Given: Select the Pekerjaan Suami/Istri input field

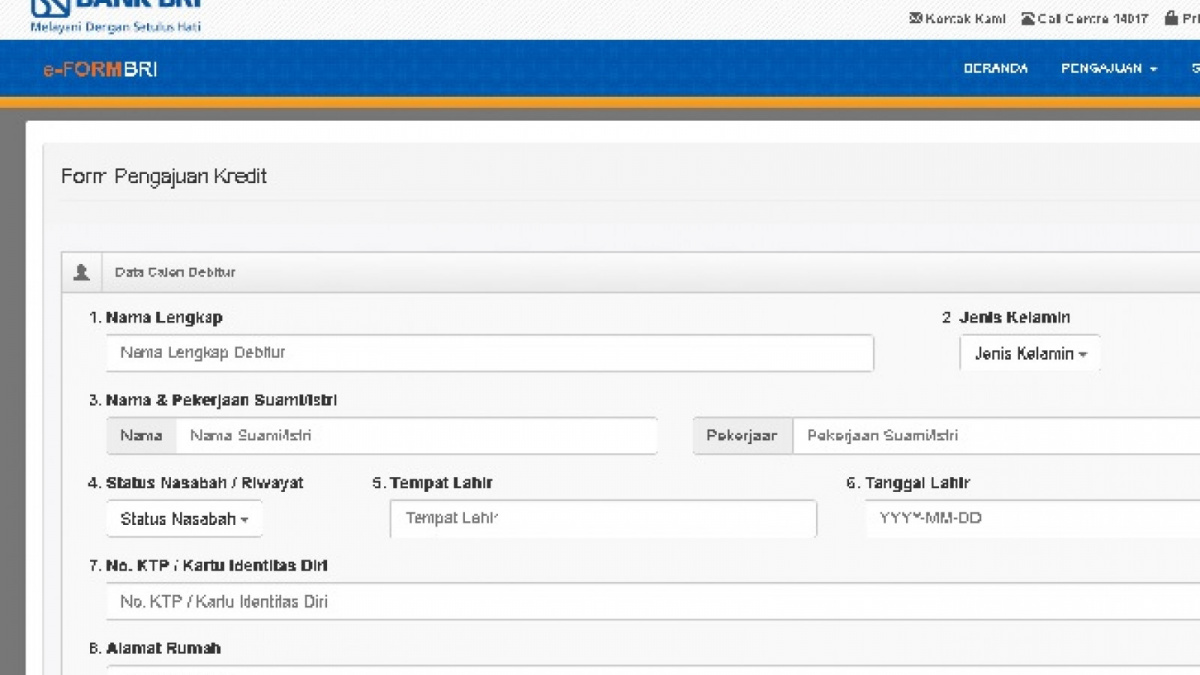Looking at the screenshot, I should click(x=995, y=436).
